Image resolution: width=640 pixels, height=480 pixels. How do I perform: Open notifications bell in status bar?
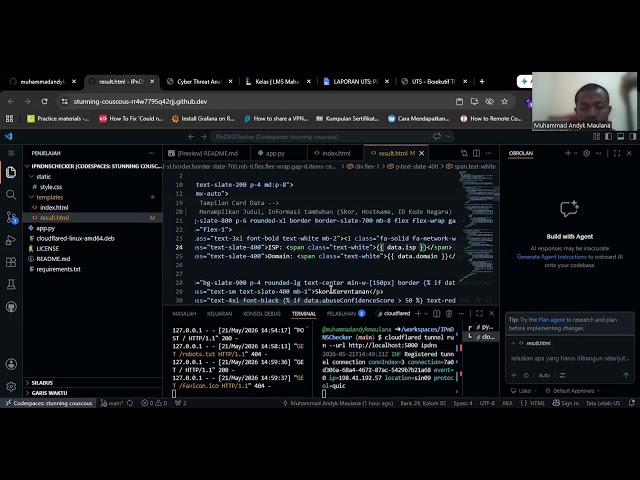pyautogui.click(x=632, y=403)
